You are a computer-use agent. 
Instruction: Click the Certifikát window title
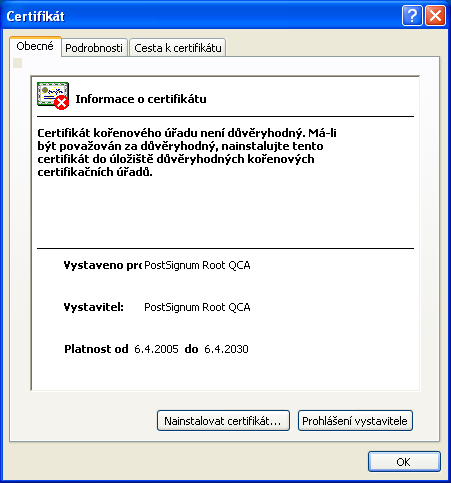click(x=35, y=16)
